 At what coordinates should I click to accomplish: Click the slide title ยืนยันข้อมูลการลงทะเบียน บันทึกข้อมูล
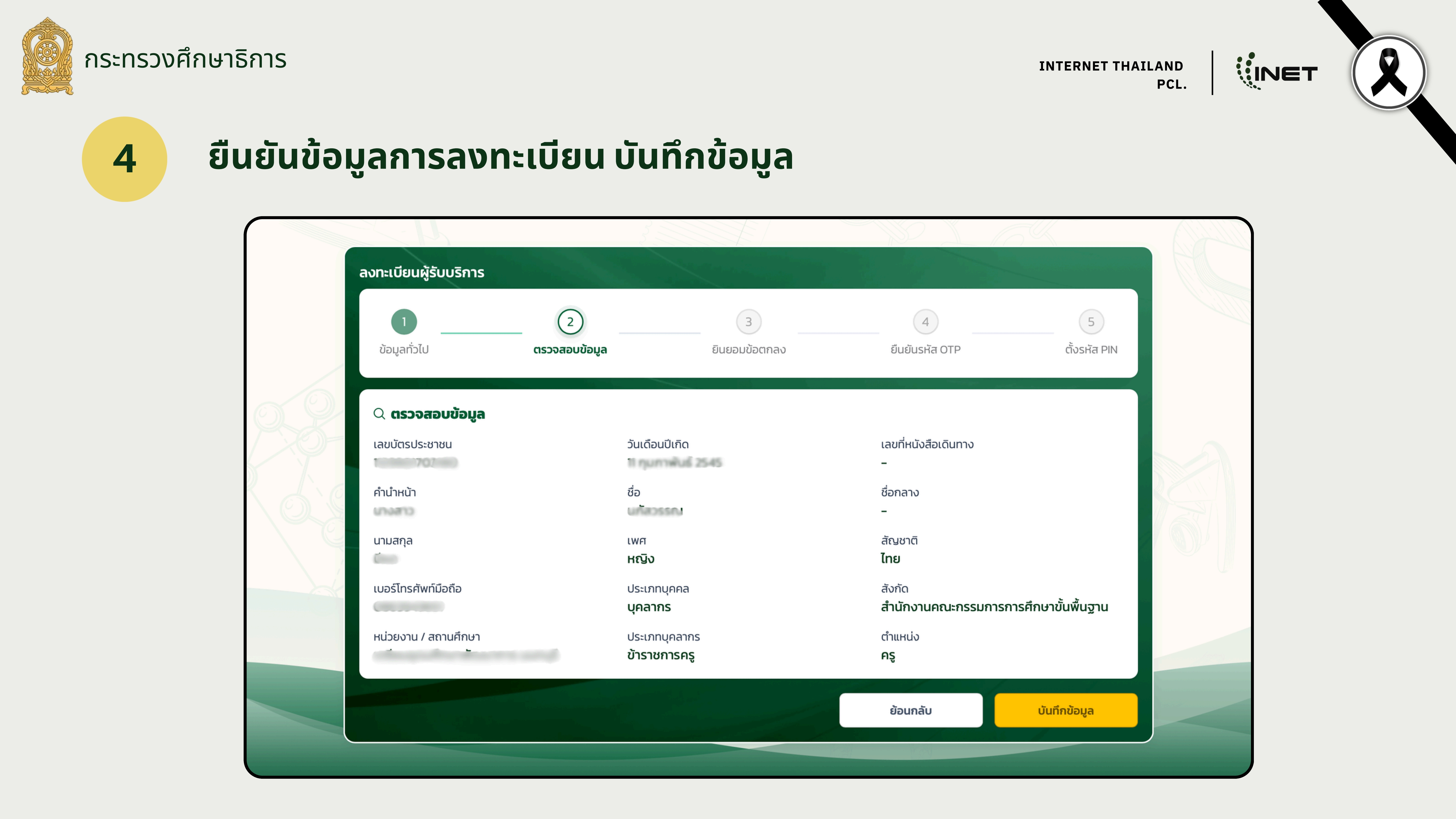pos(501,158)
